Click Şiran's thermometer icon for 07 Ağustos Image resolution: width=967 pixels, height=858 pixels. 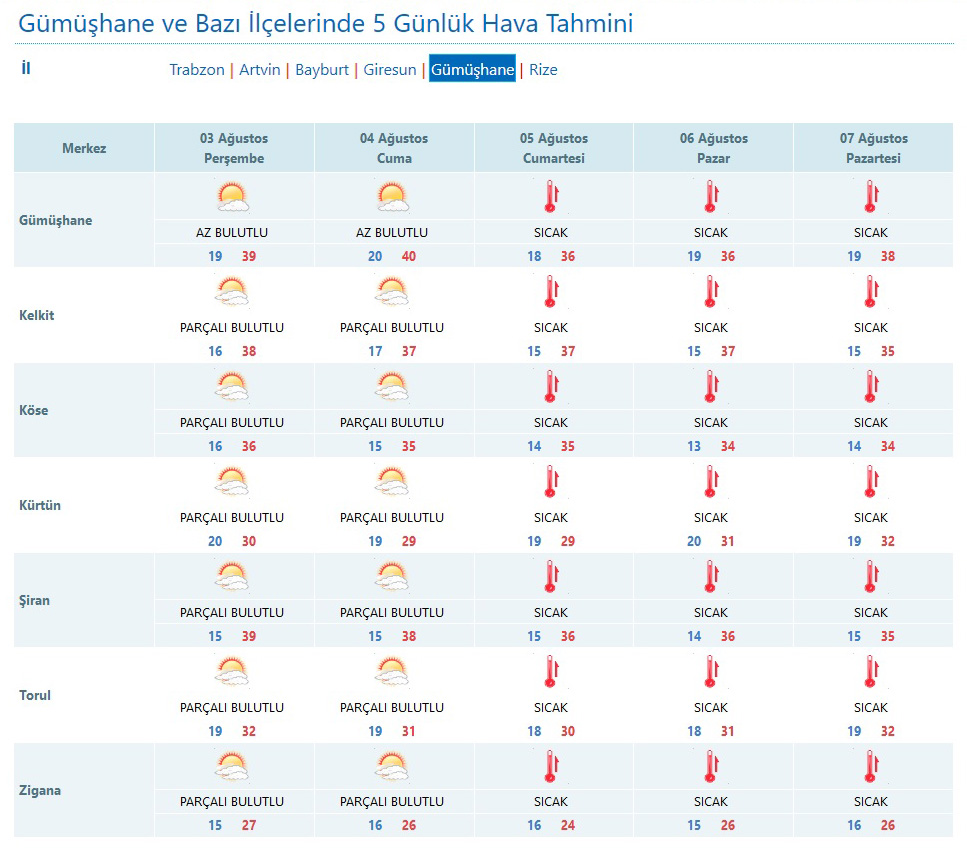click(x=870, y=577)
